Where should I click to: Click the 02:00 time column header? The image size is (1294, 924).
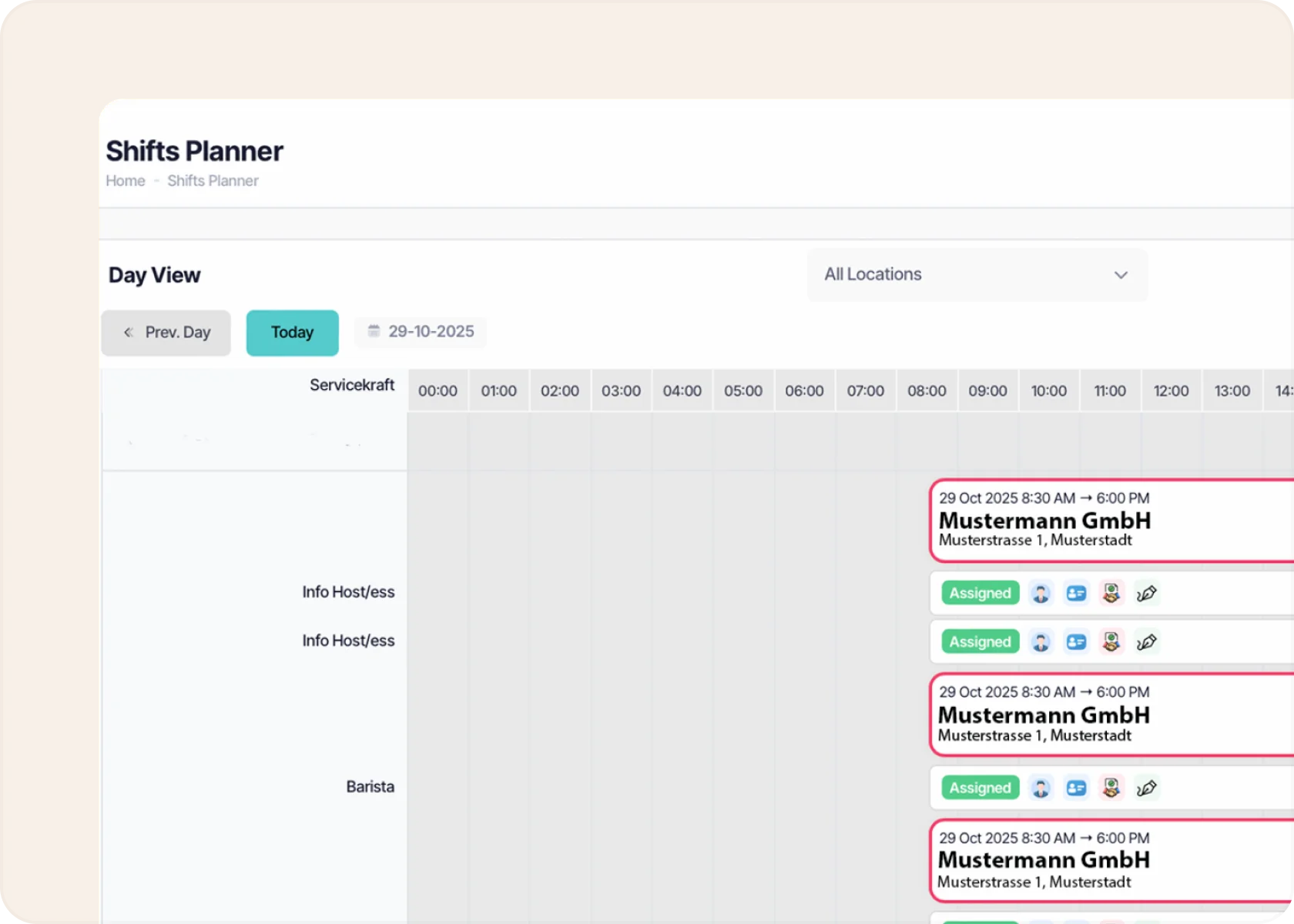coord(560,391)
